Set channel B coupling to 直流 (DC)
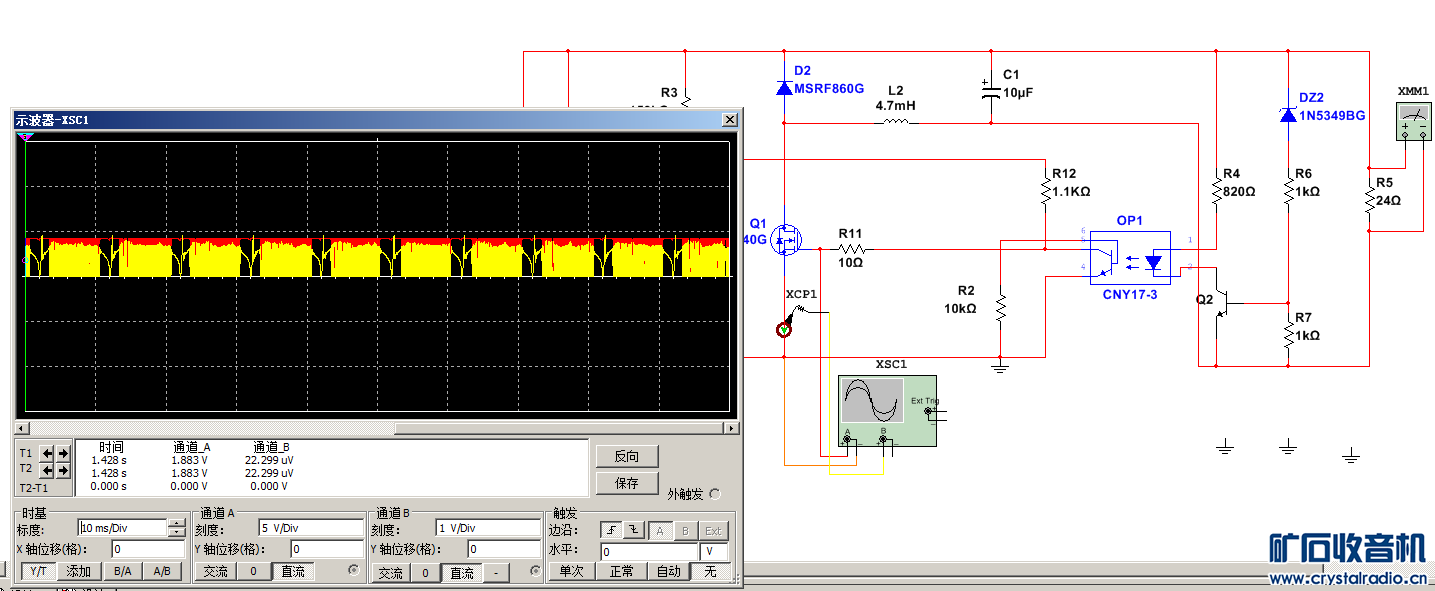This screenshot has height=591, width=1435. click(462, 573)
